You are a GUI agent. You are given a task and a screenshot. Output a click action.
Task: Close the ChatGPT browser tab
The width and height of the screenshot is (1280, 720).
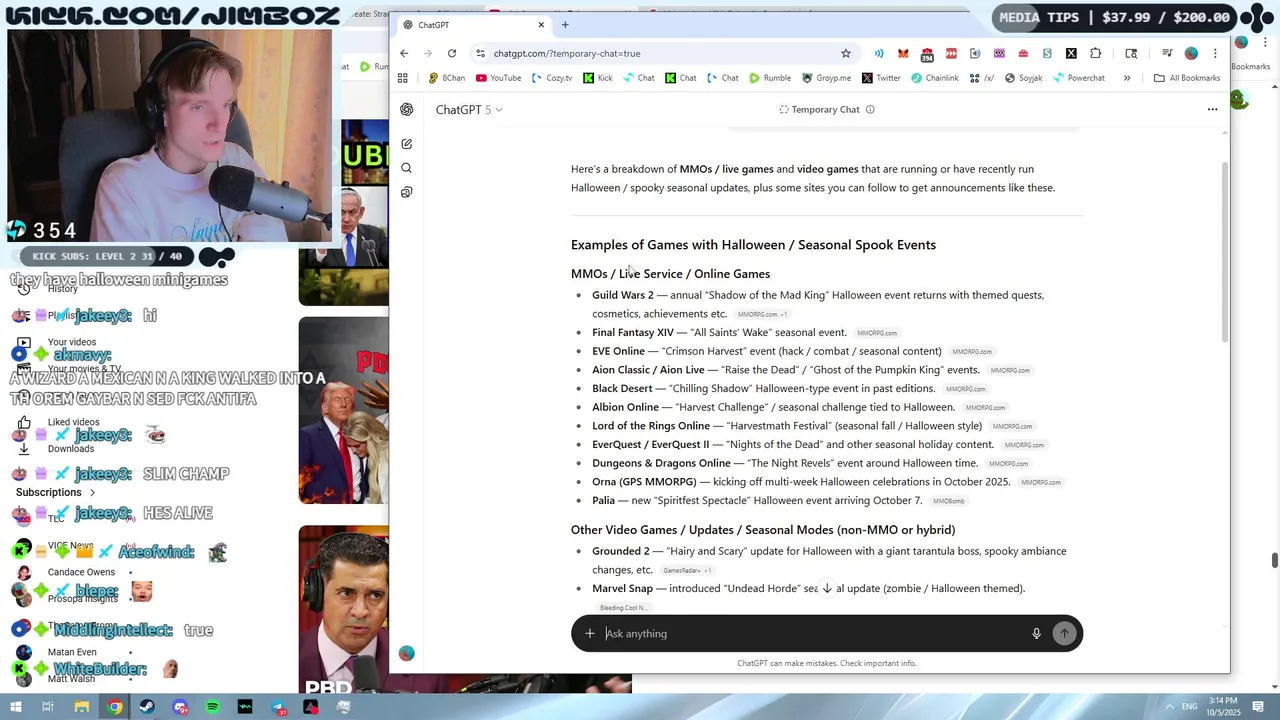click(541, 25)
